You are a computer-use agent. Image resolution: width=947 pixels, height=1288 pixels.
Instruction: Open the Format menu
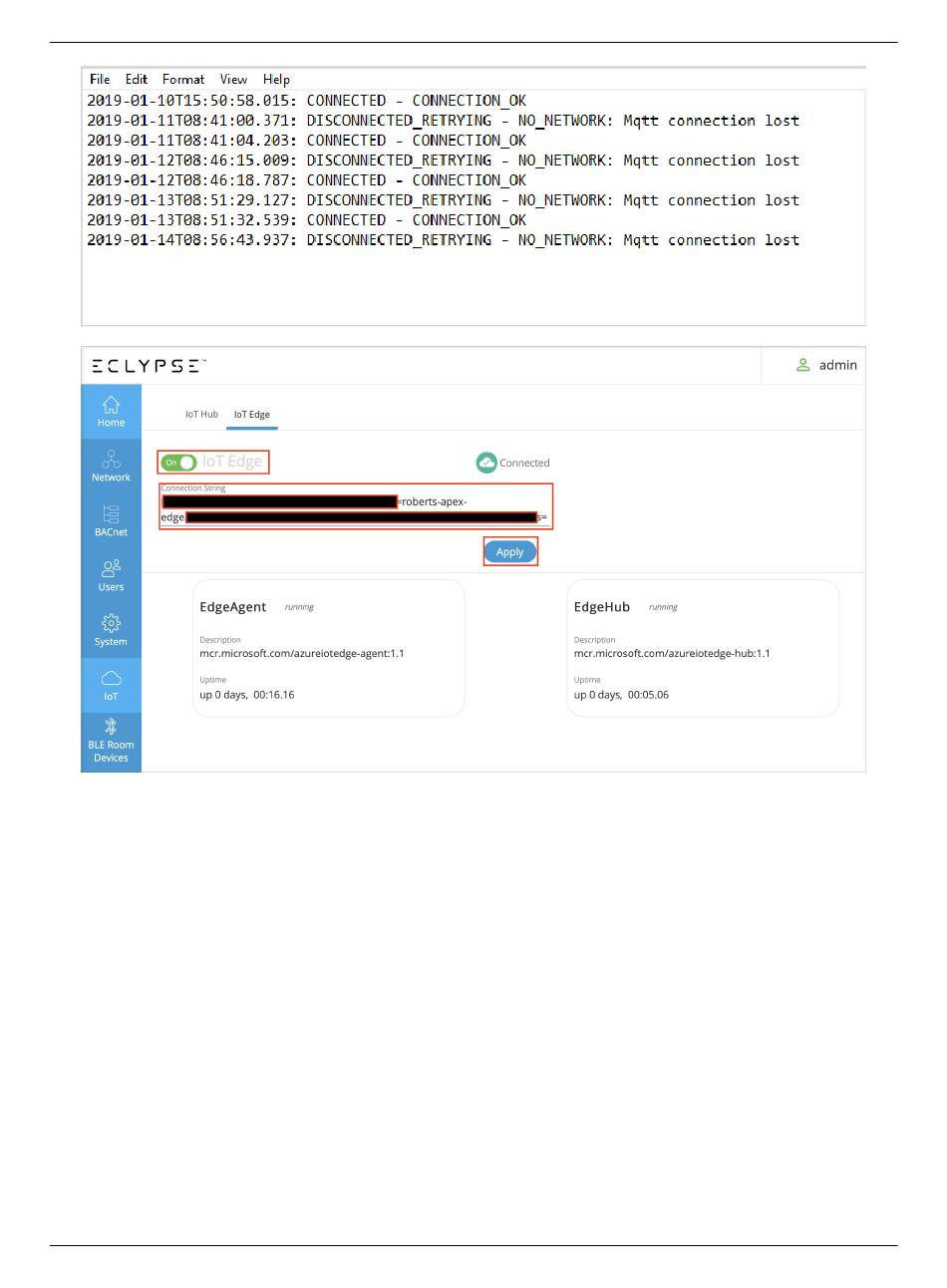pos(183,80)
